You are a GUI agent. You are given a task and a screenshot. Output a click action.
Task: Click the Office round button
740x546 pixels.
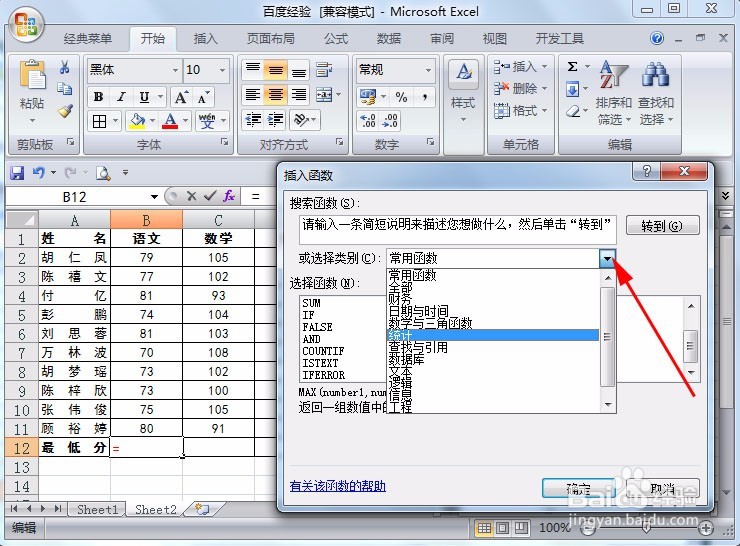[26, 25]
